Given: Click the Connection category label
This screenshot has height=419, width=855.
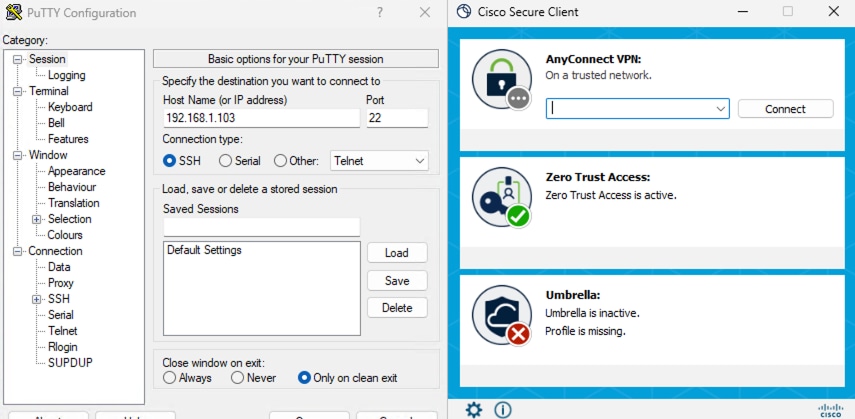Looking at the screenshot, I should (55, 251).
